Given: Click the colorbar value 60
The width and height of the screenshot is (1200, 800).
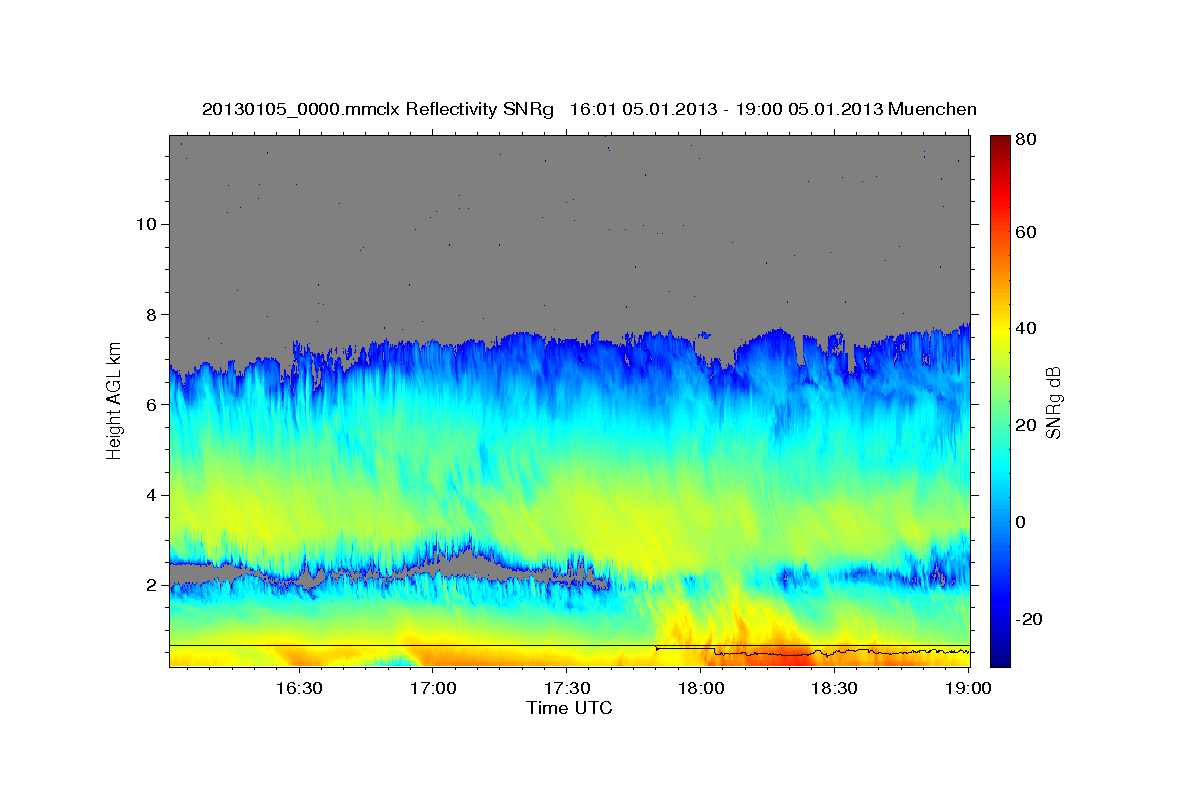Looking at the screenshot, I should pyautogui.click(x=1027, y=232).
